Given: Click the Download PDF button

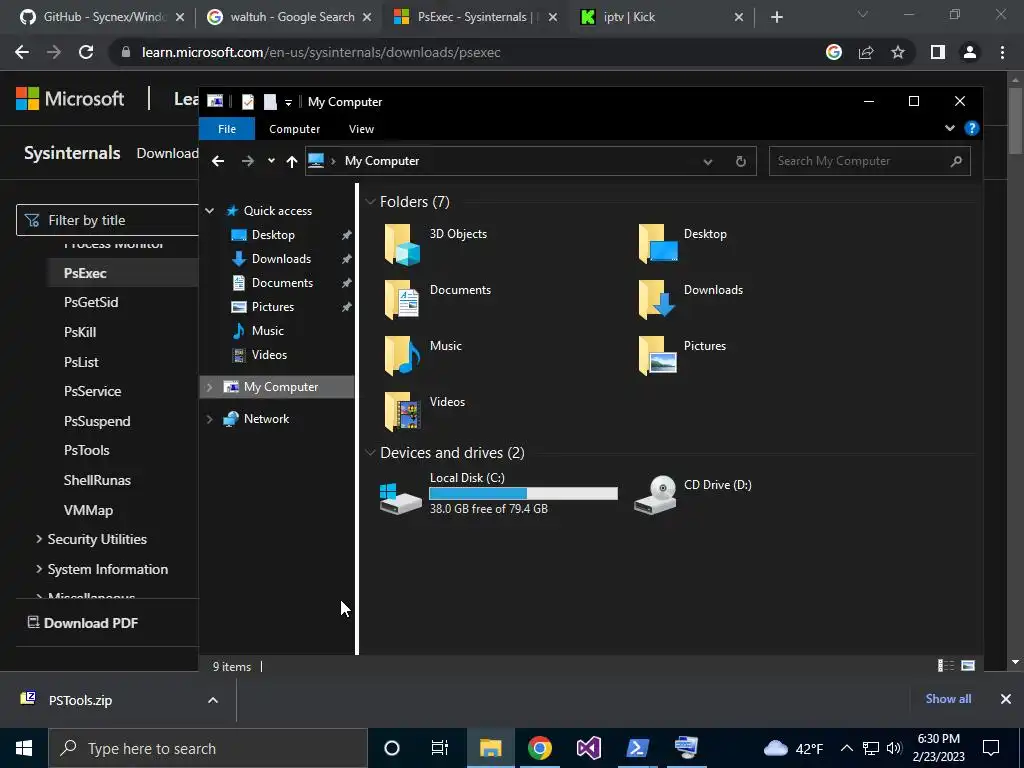Looking at the screenshot, I should pos(82,623).
